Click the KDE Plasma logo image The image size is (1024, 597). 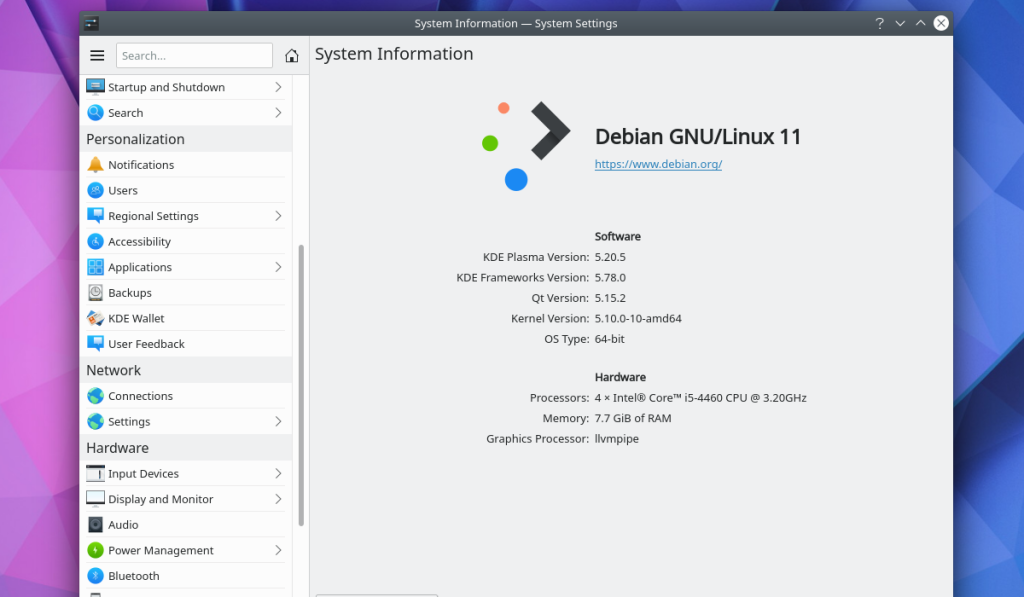(526, 146)
